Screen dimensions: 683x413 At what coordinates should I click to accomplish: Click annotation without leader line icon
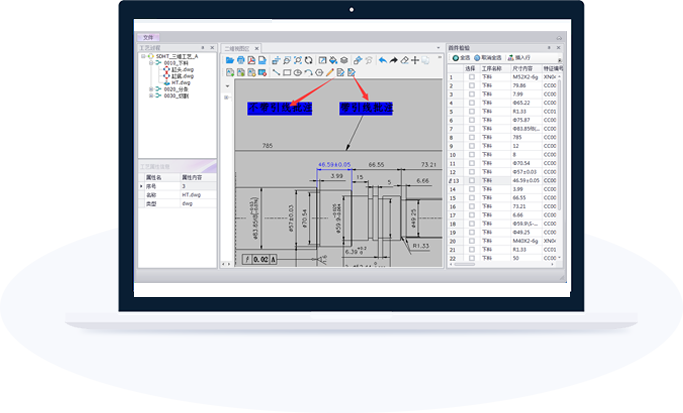point(341,72)
